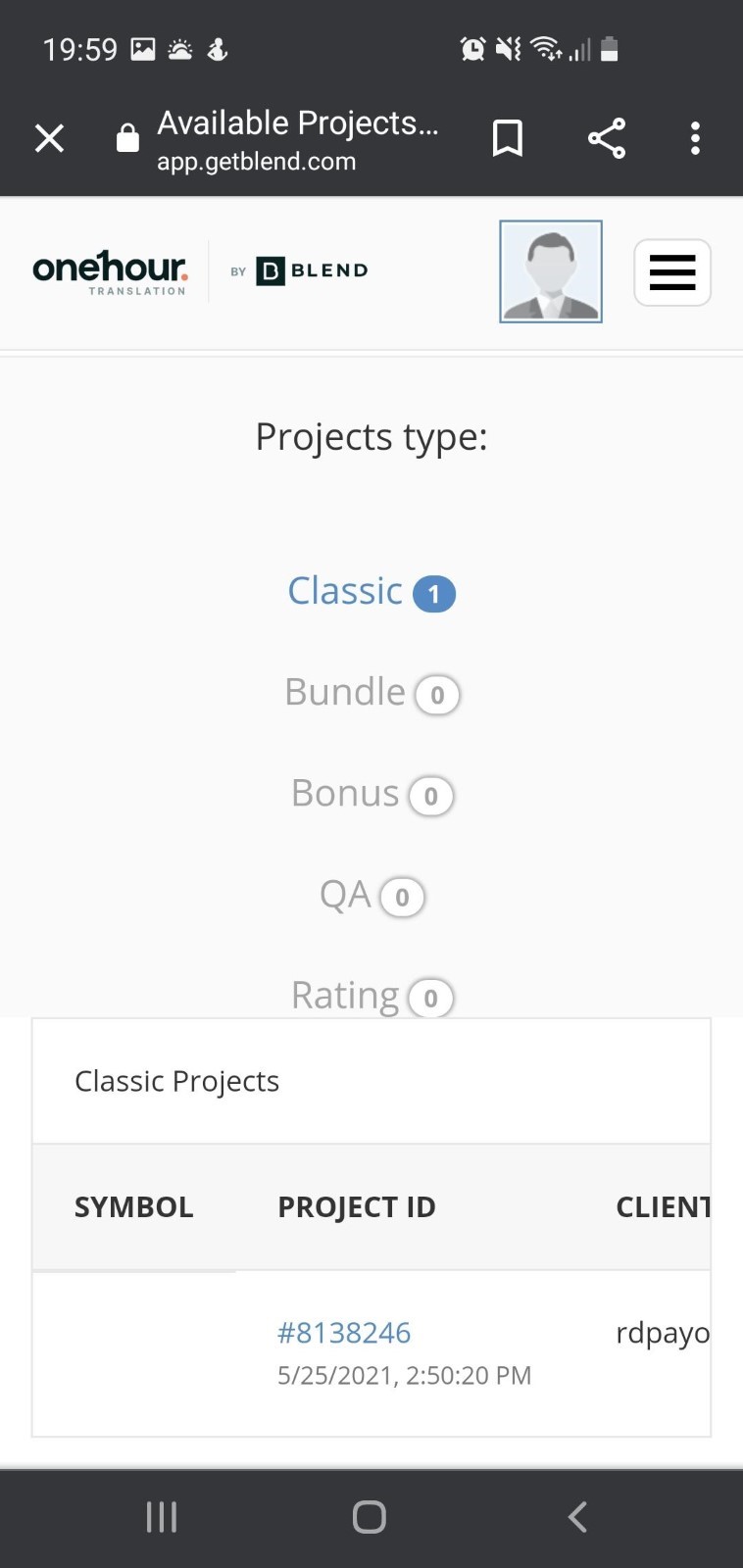743x1568 pixels.
Task: Tap Android recent apps button
Action: tap(162, 1517)
